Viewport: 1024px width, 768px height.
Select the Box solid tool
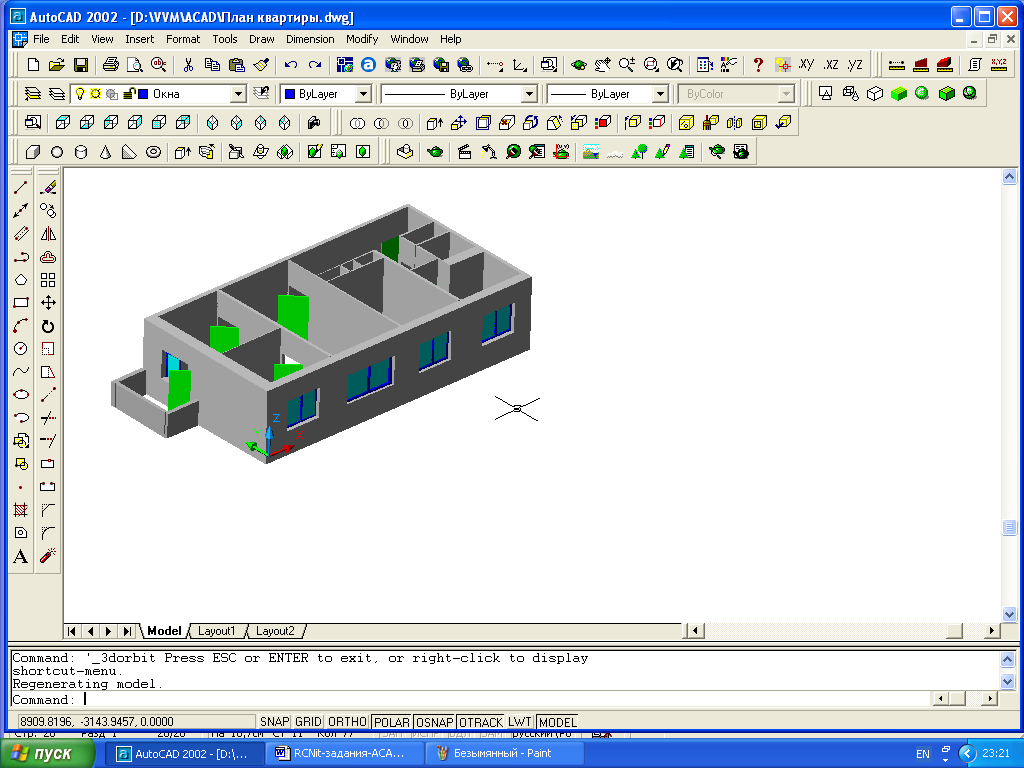(x=33, y=152)
